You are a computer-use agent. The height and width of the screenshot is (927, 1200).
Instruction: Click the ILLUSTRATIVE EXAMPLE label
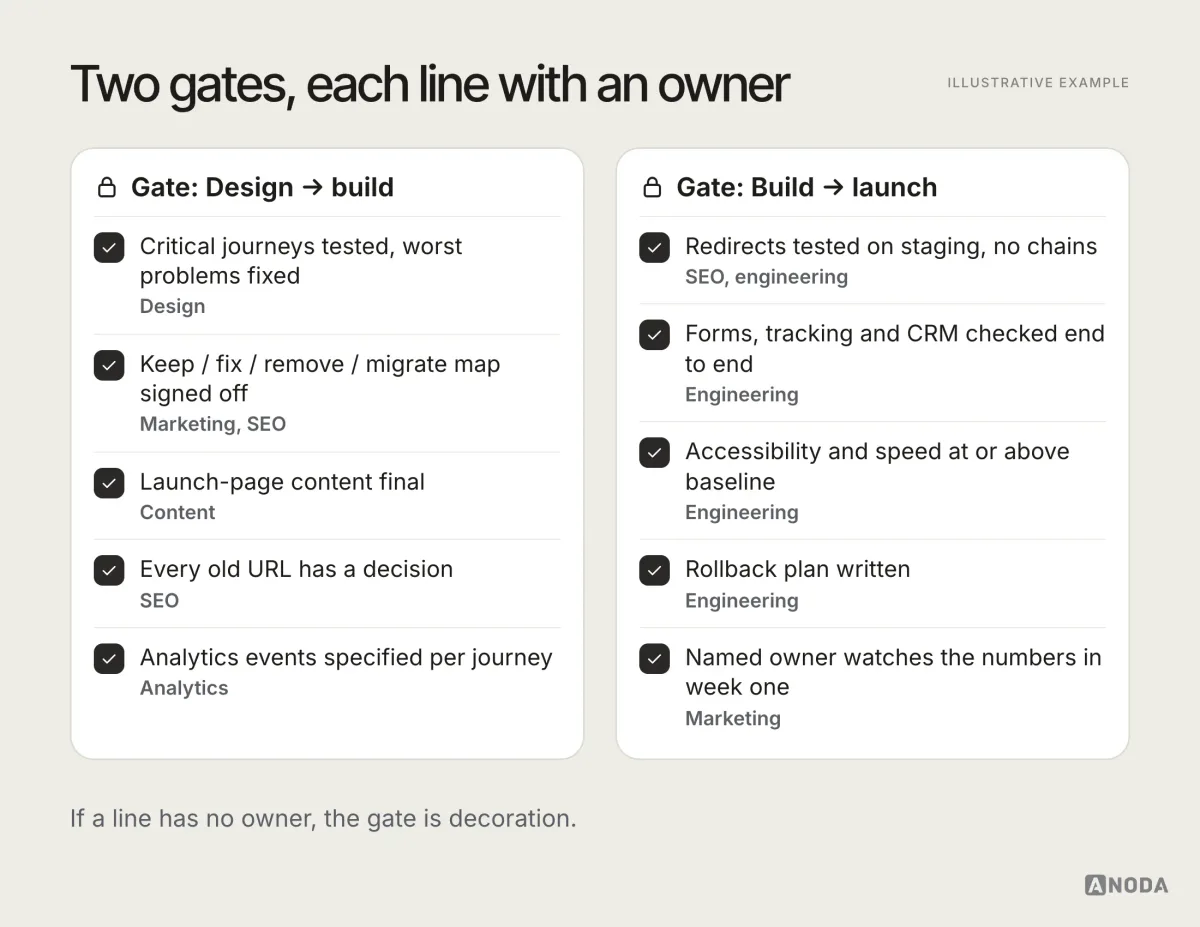pyautogui.click(x=1038, y=83)
